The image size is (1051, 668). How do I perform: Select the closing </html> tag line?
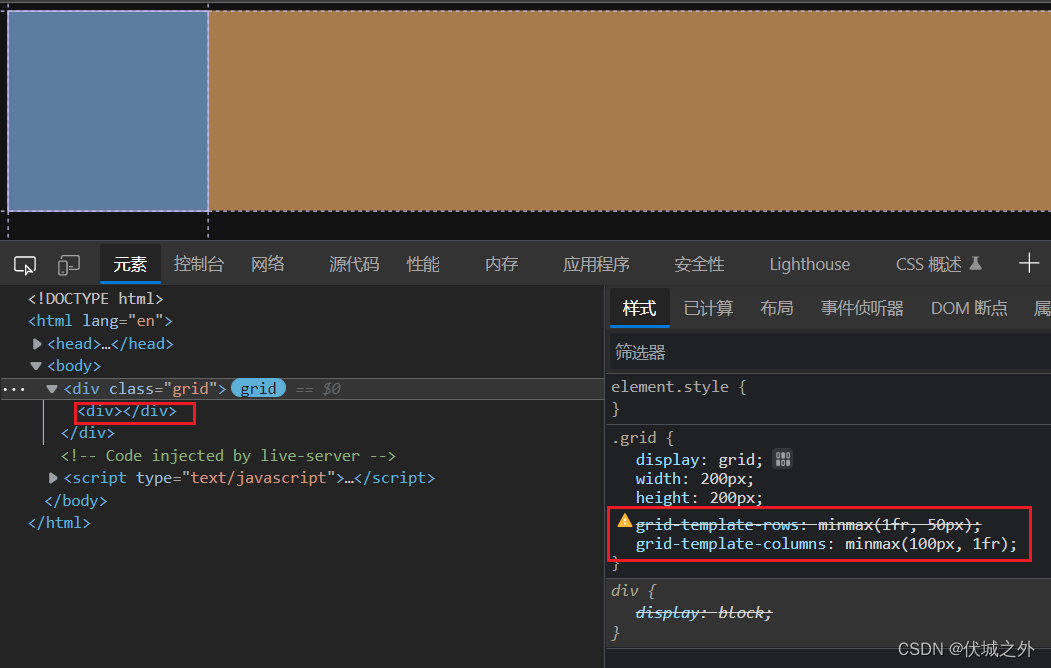pos(59,523)
